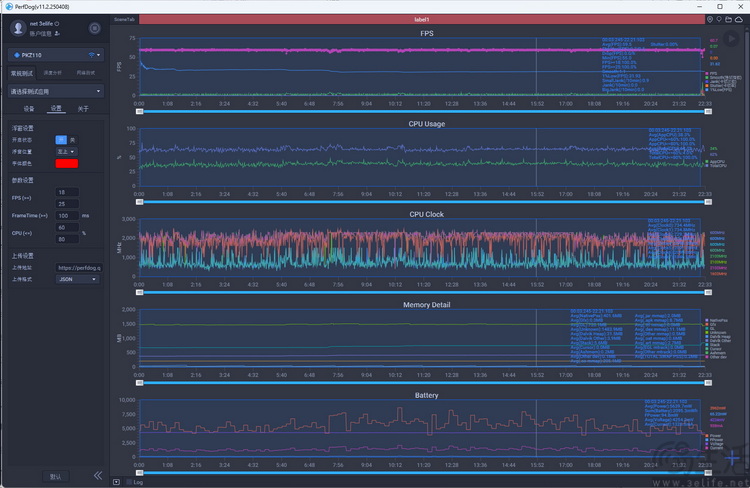The height and width of the screenshot is (488, 750).
Task: Click right handle of Memory Detail range slider
Action: click(708, 383)
